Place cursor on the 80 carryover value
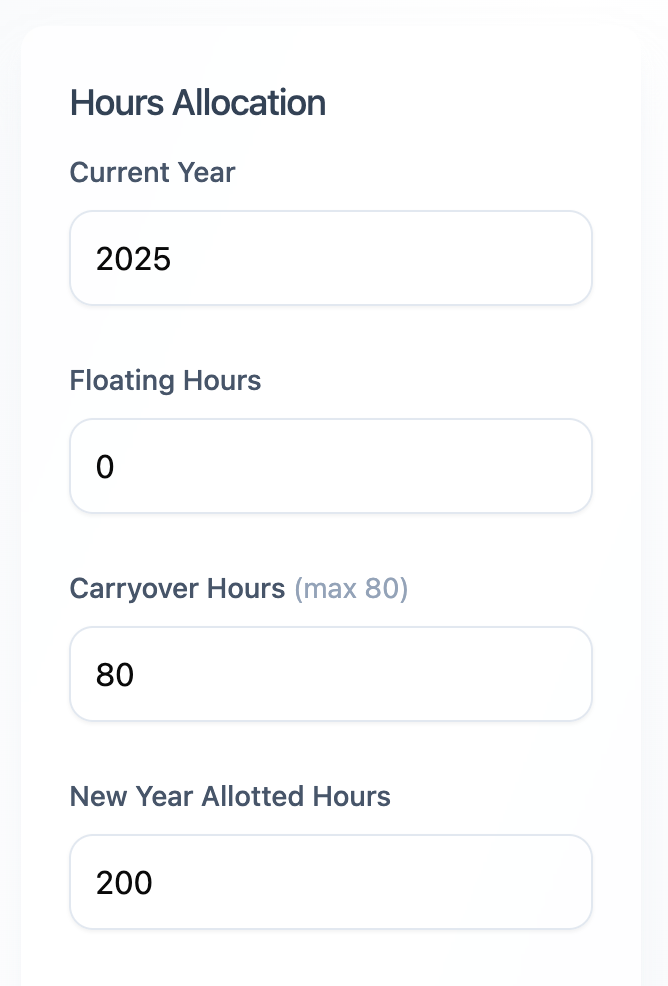The width and height of the screenshot is (668, 986). 115,675
